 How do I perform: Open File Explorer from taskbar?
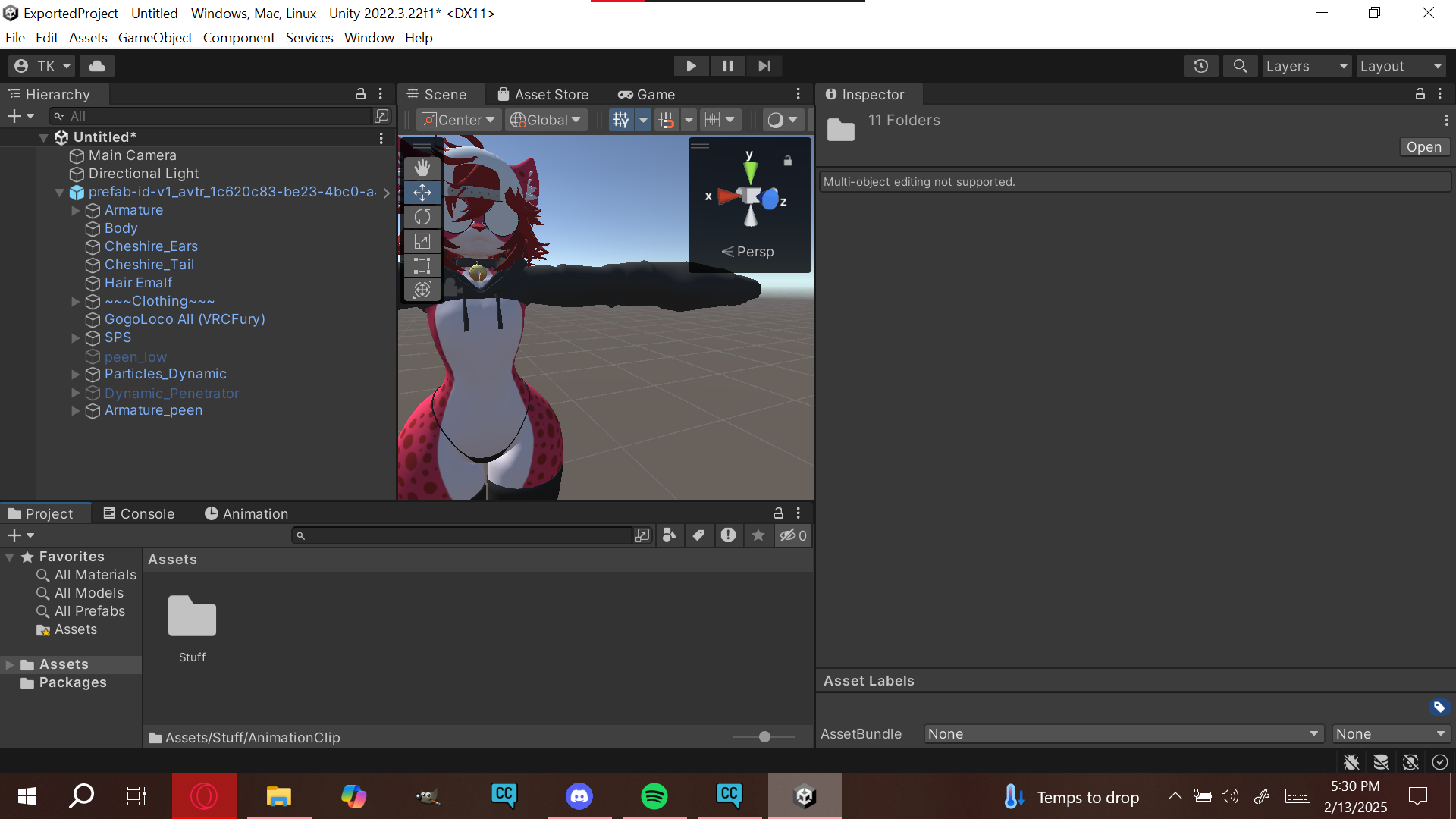279,796
